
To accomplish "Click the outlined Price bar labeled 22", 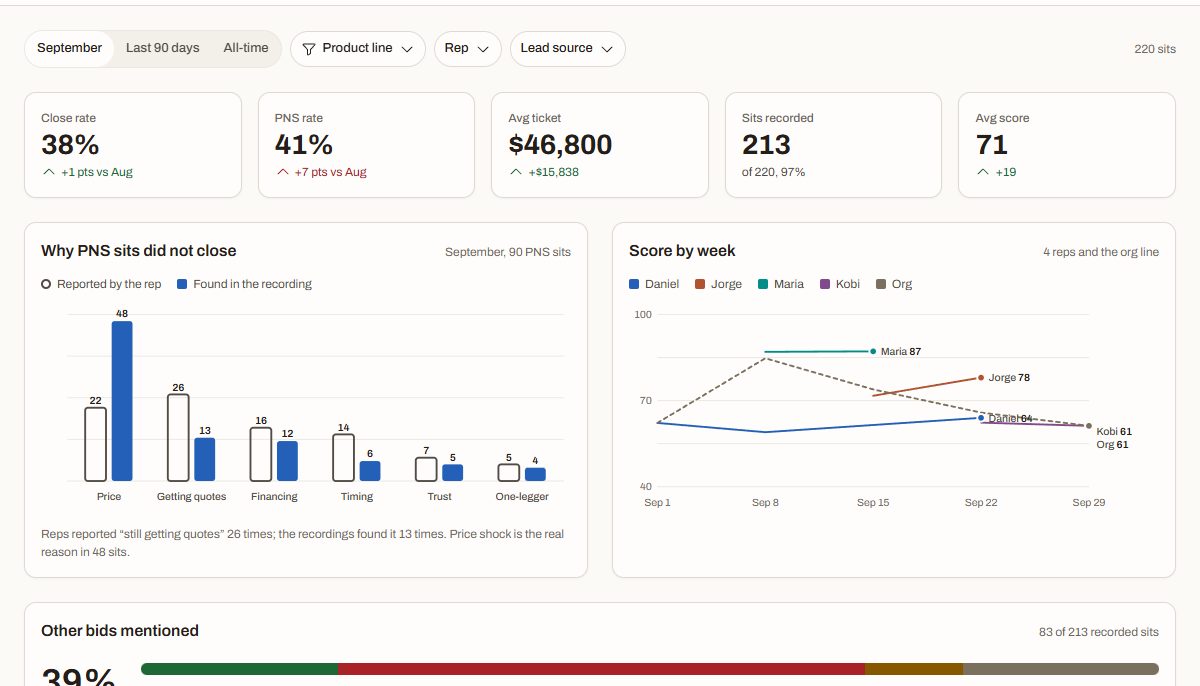I will point(95,444).
